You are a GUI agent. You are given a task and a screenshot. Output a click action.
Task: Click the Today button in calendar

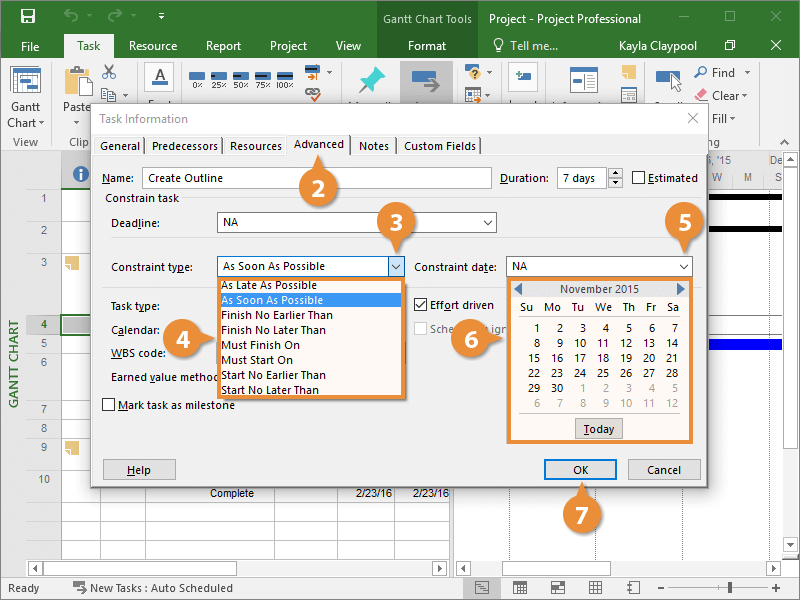click(x=598, y=429)
